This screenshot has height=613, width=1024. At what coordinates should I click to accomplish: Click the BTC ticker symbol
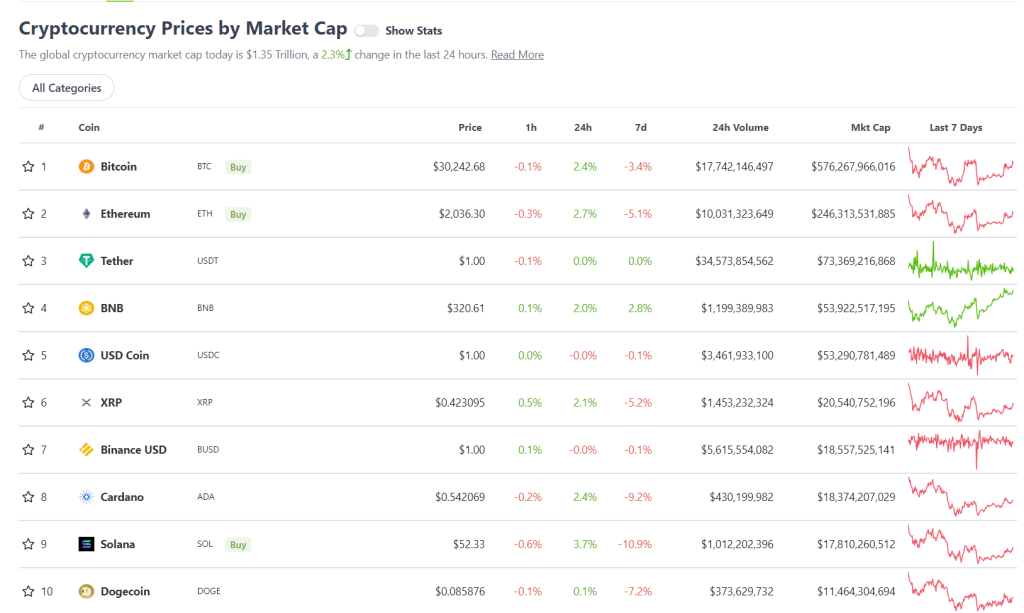pos(204,166)
